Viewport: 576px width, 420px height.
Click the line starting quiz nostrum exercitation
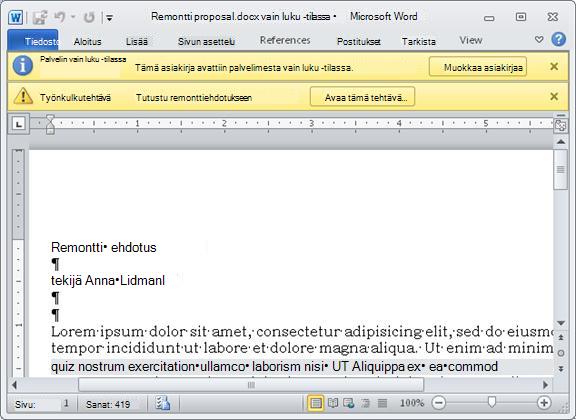(274, 366)
